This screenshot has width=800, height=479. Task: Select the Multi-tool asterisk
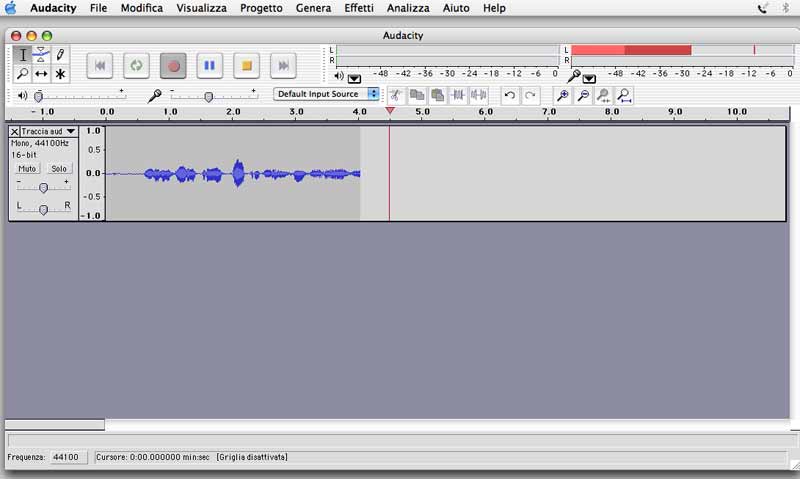coord(60,74)
